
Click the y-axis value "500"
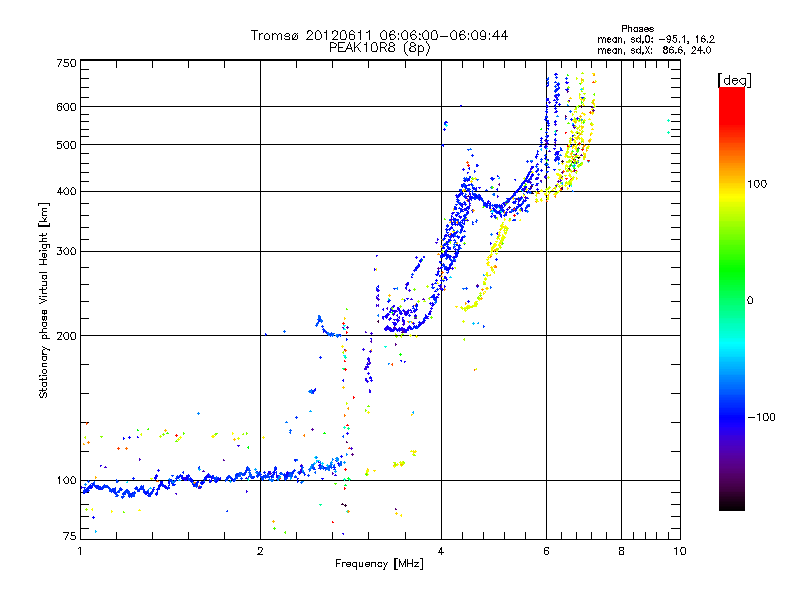[x=67, y=145]
